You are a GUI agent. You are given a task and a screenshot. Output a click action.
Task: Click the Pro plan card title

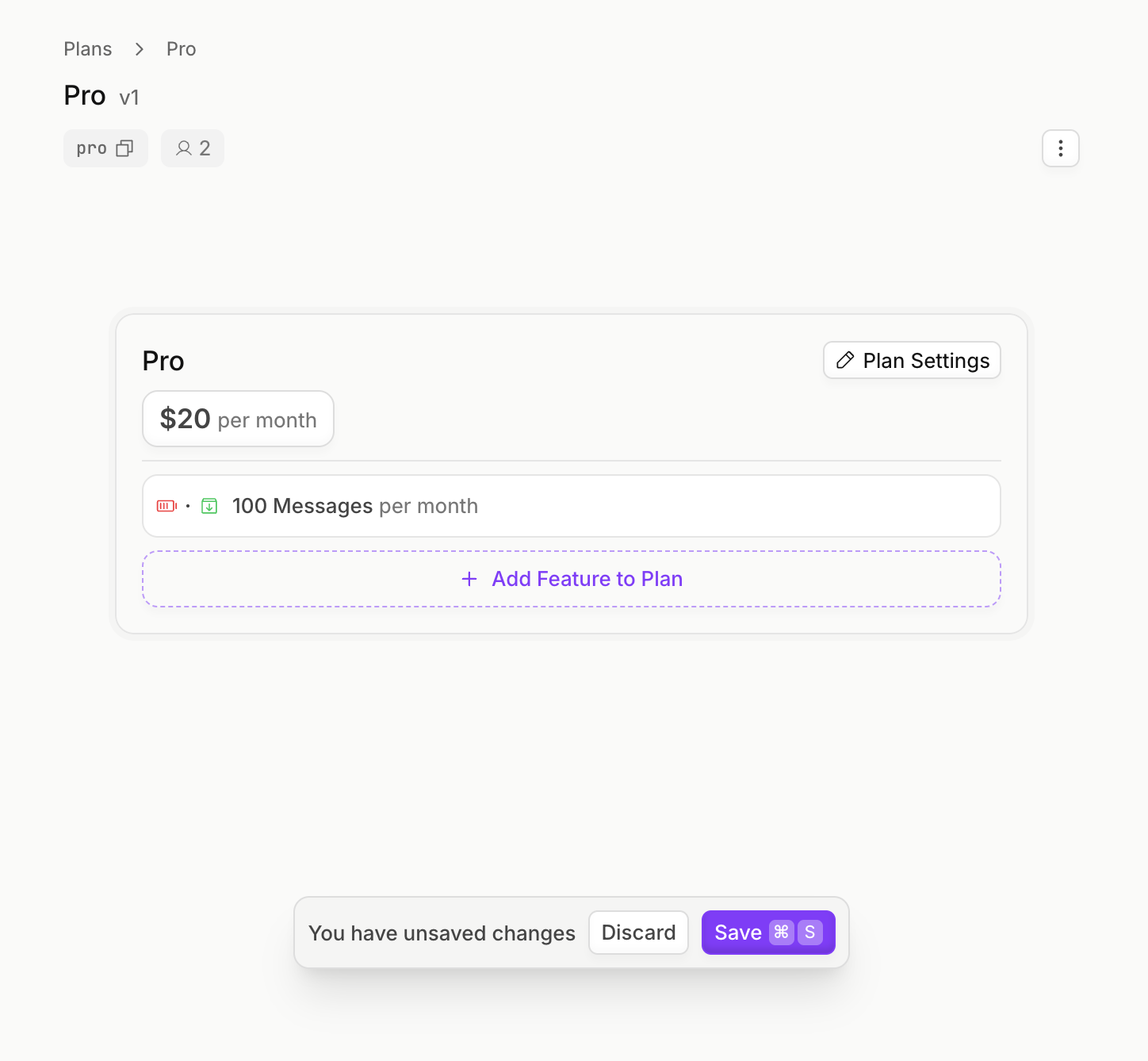pyautogui.click(x=163, y=361)
